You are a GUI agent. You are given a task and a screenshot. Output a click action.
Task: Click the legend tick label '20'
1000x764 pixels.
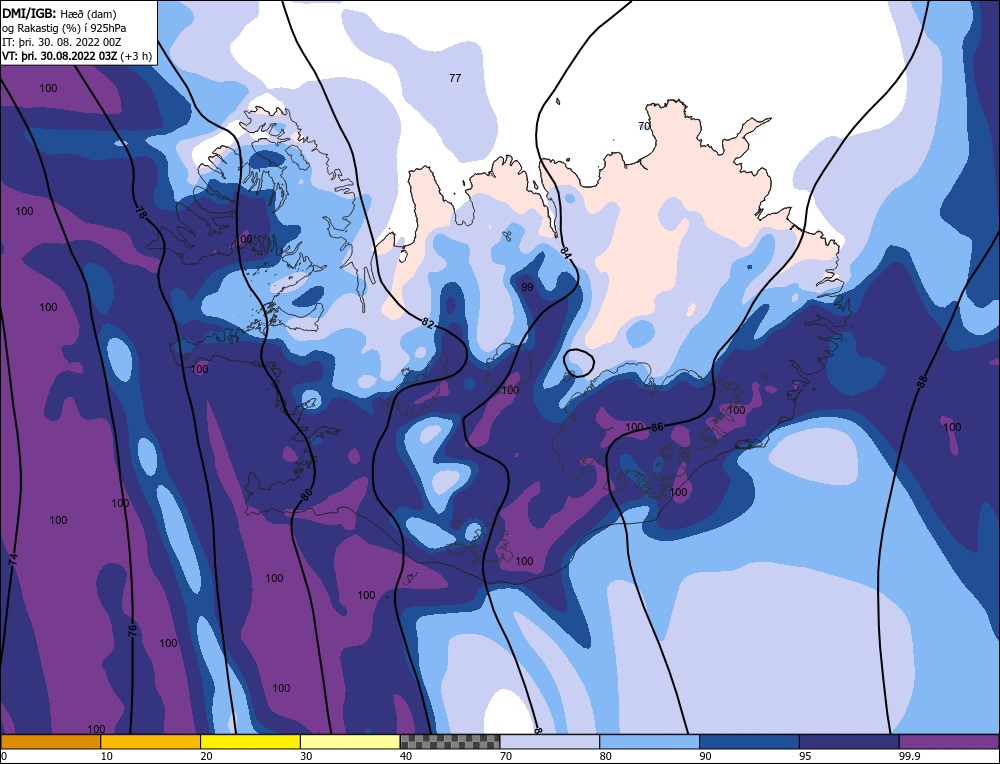point(206,756)
